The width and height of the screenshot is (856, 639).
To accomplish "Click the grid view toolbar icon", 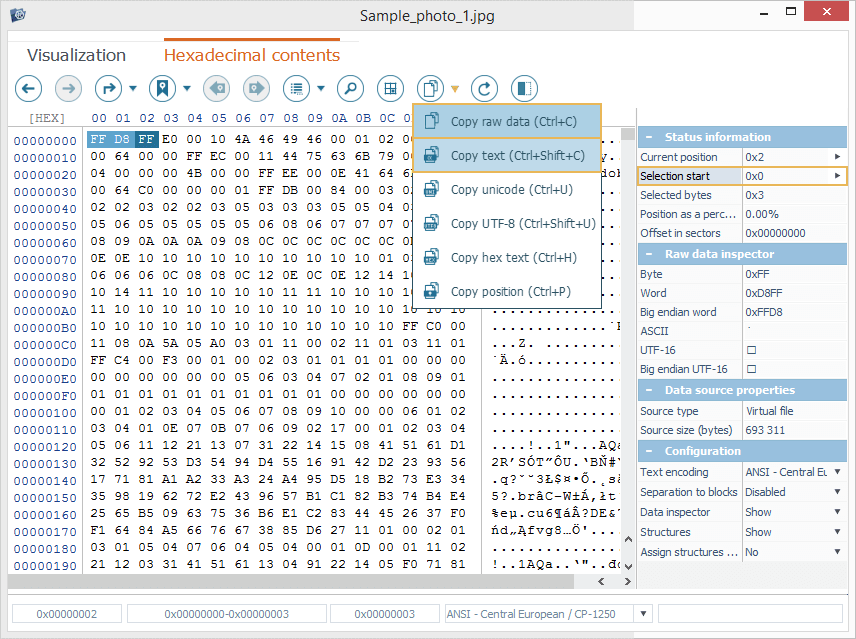I will click(390, 88).
